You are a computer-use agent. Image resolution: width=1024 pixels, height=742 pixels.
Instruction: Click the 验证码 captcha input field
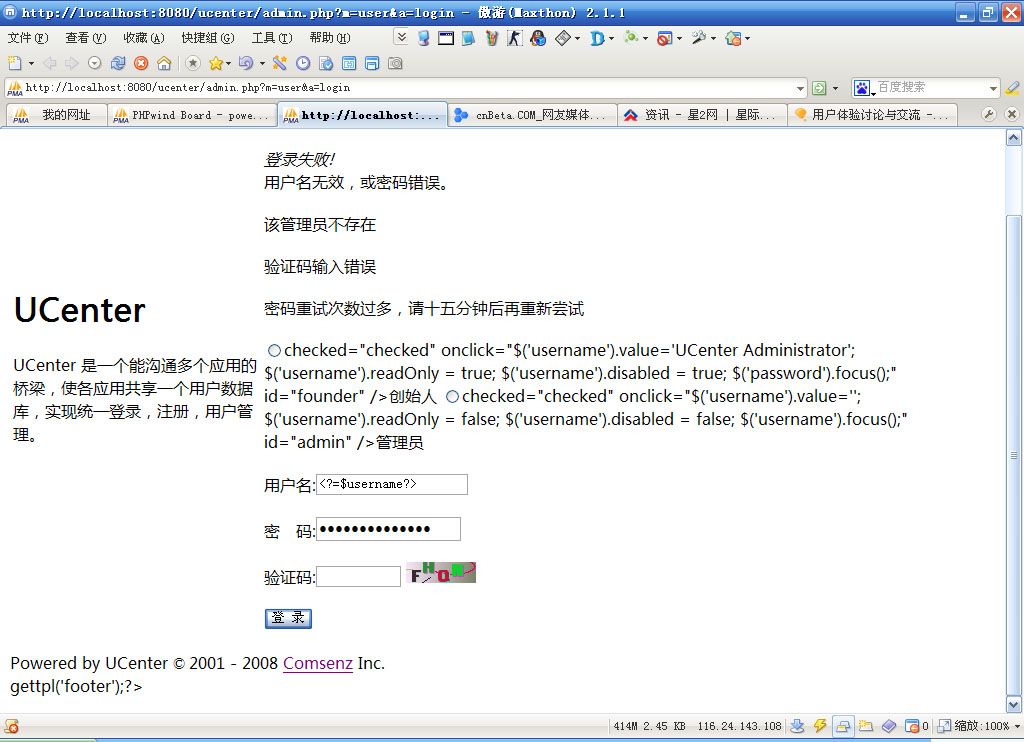pyautogui.click(x=359, y=577)
